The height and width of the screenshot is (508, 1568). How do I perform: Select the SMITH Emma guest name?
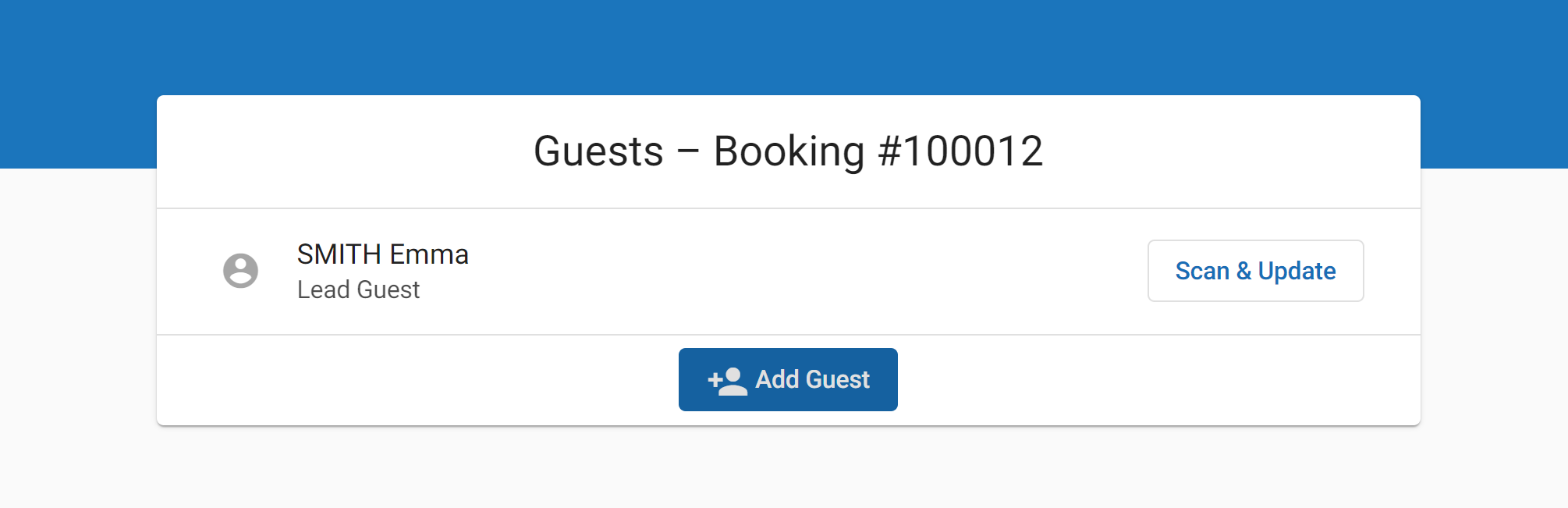(382, 254)
